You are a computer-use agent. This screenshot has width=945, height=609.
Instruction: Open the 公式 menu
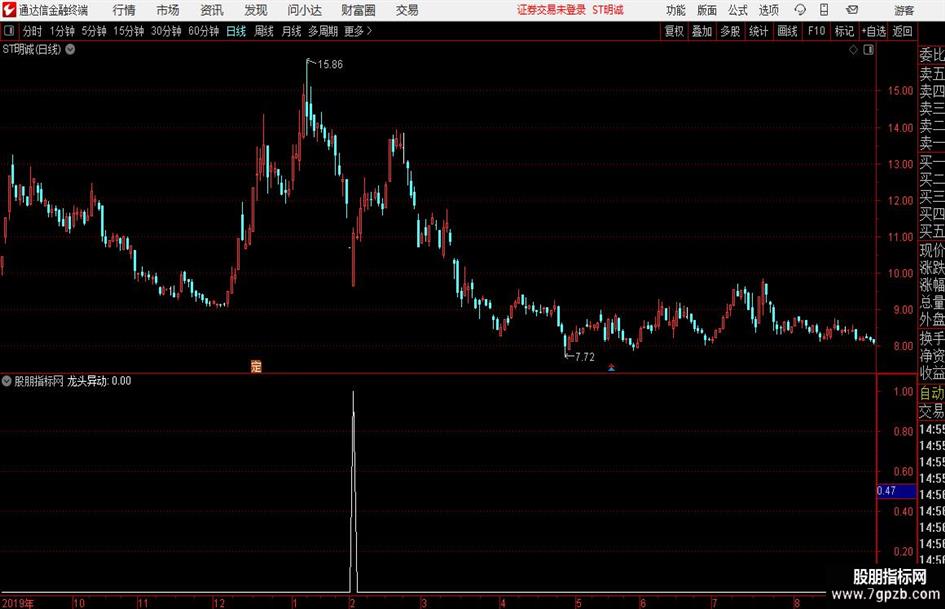coord(738,10)
